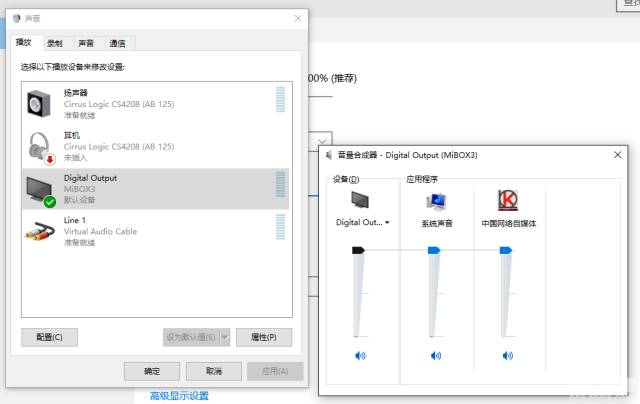Open the dropdown behind the volume mixer window
This screenshot has width=640, height=404.
click(x=322, y=141)
